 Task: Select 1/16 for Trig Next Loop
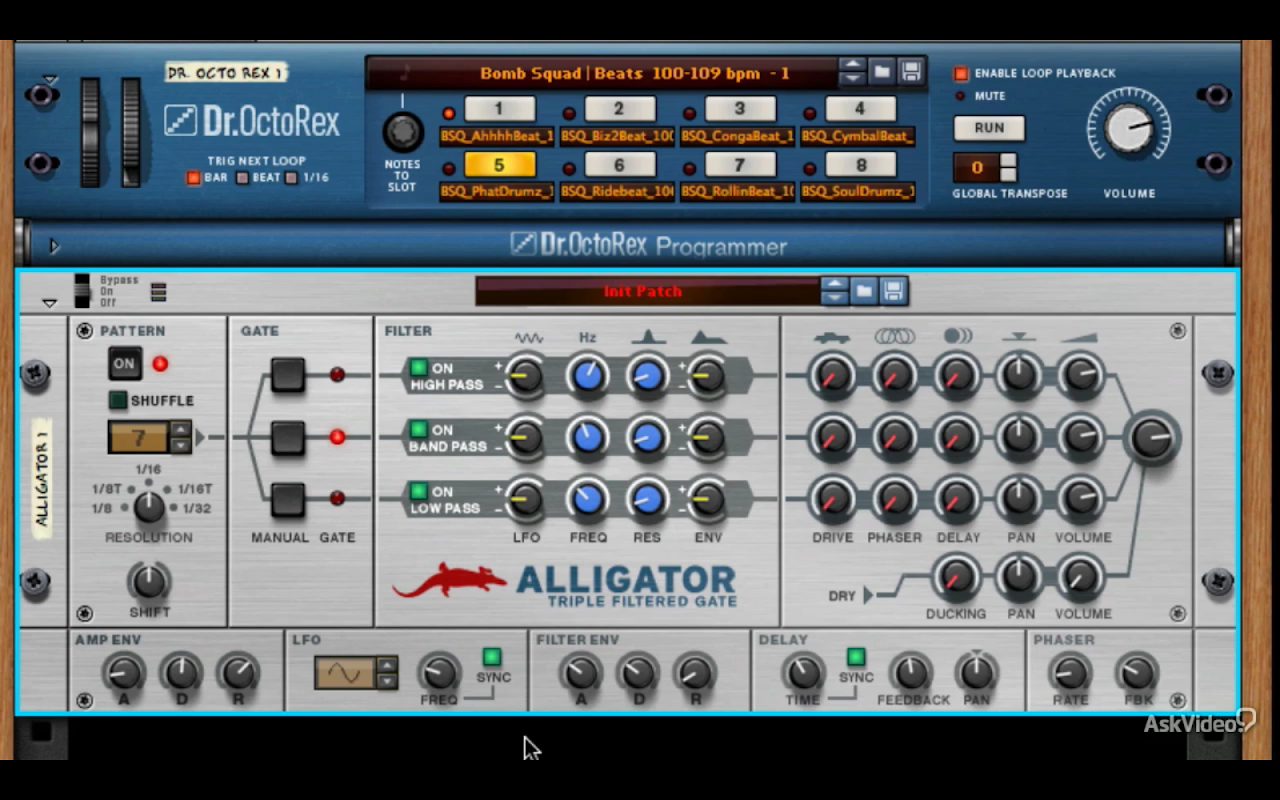[x=291, y=178]
